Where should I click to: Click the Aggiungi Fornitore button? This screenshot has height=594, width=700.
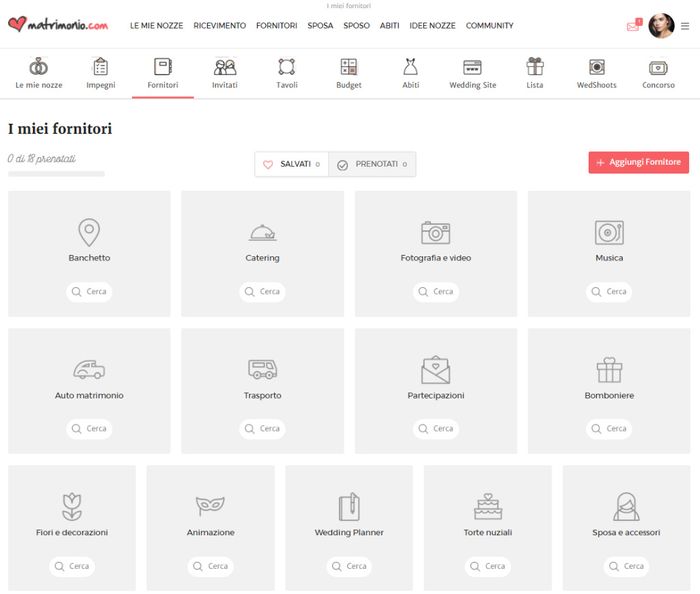point(638,162)
